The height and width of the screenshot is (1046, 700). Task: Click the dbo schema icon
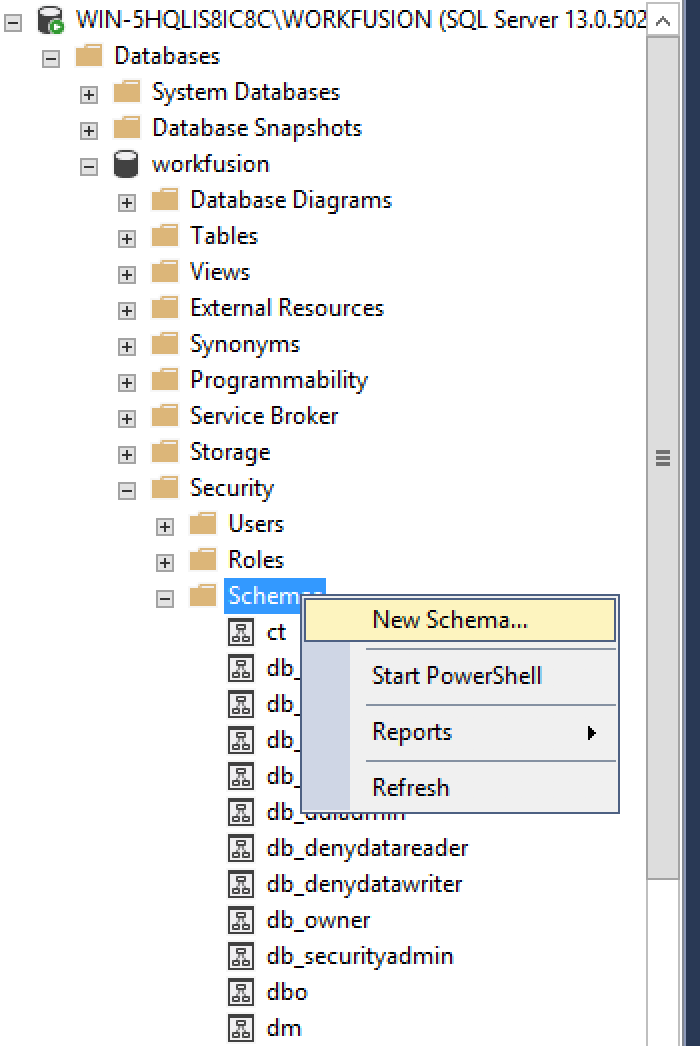(241, 993)
